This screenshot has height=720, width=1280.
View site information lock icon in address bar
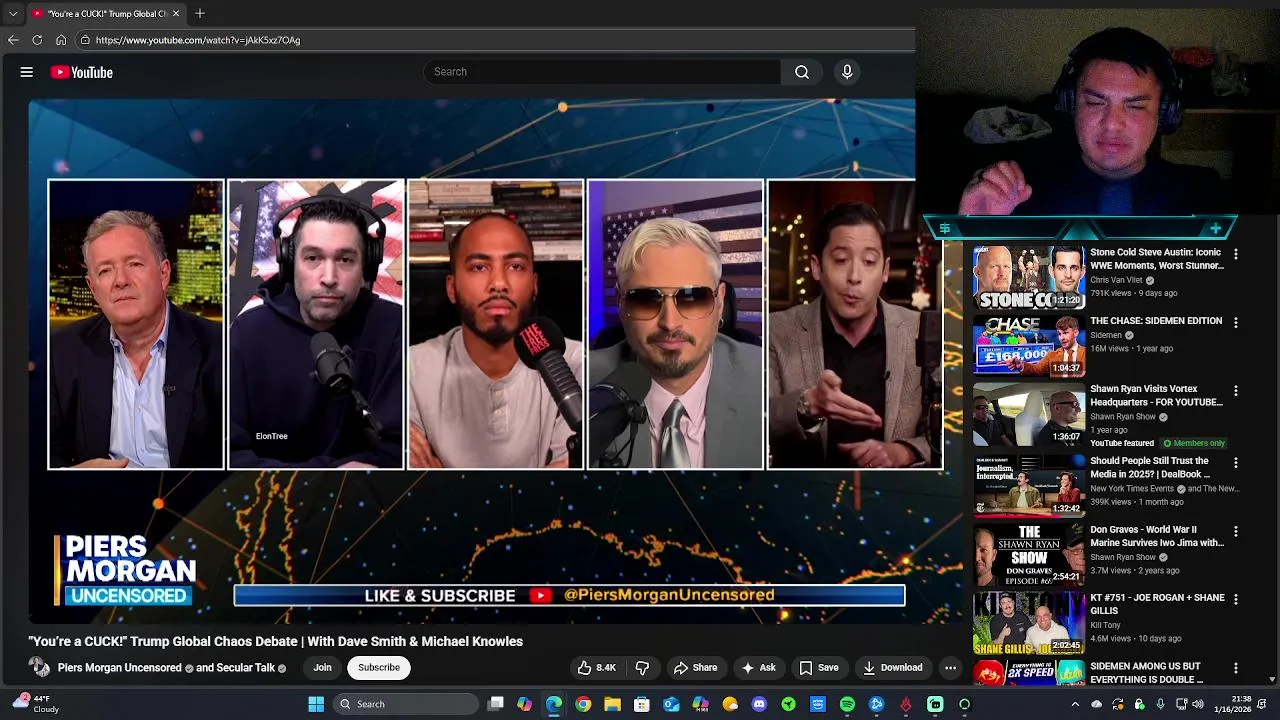(x=85, y=40)
